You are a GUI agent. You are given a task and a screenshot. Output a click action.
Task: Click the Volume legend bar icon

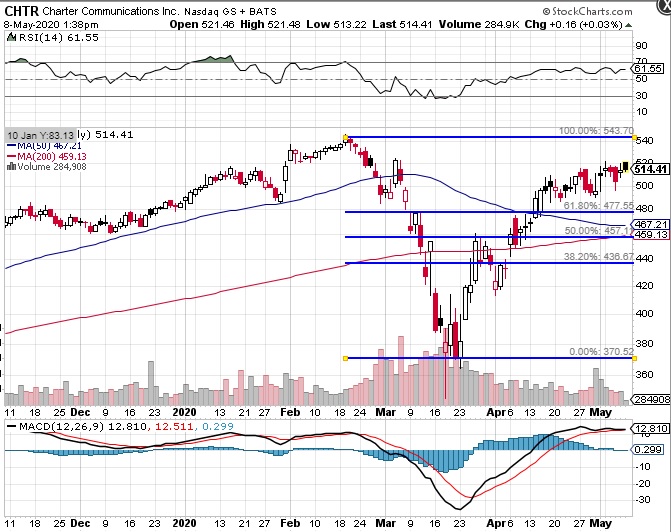[x=8, y=167]
